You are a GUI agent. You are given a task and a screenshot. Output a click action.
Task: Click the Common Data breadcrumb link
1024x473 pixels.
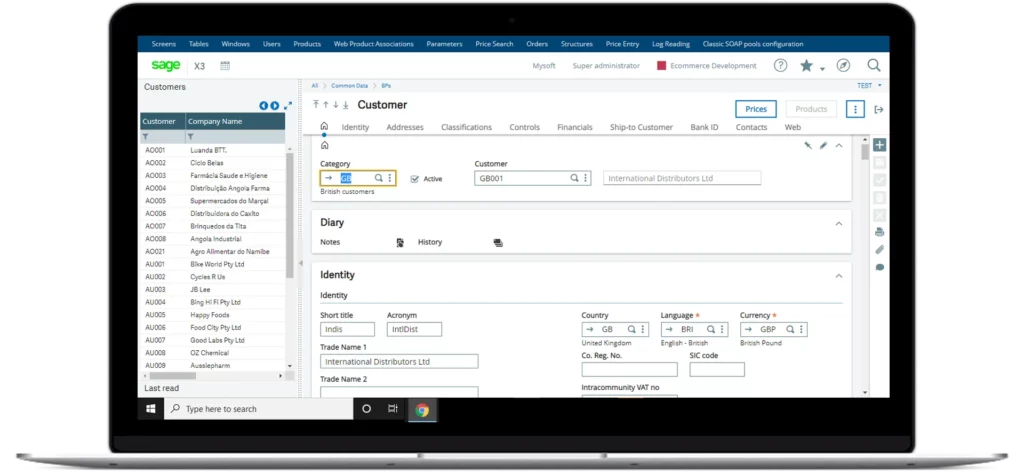350,86
